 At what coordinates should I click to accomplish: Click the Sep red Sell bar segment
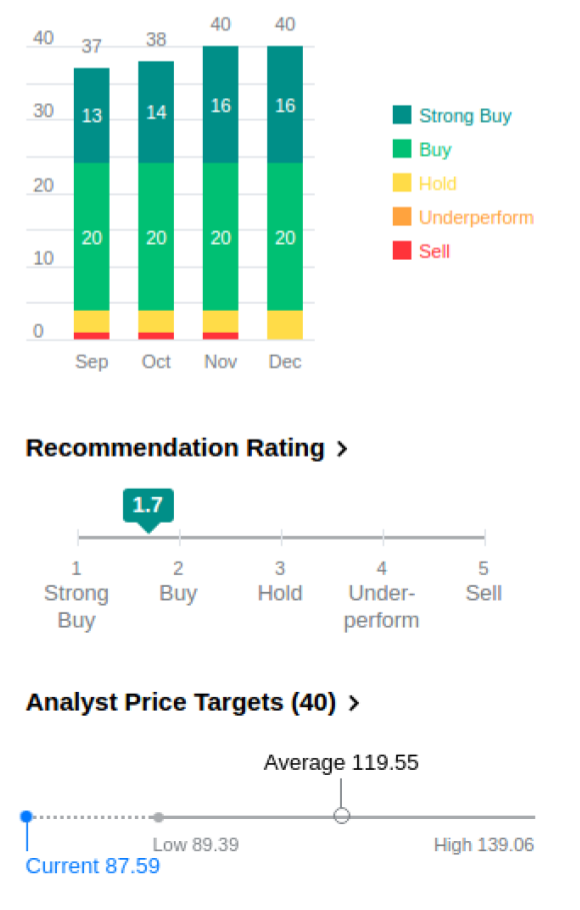tap(92, 336)
